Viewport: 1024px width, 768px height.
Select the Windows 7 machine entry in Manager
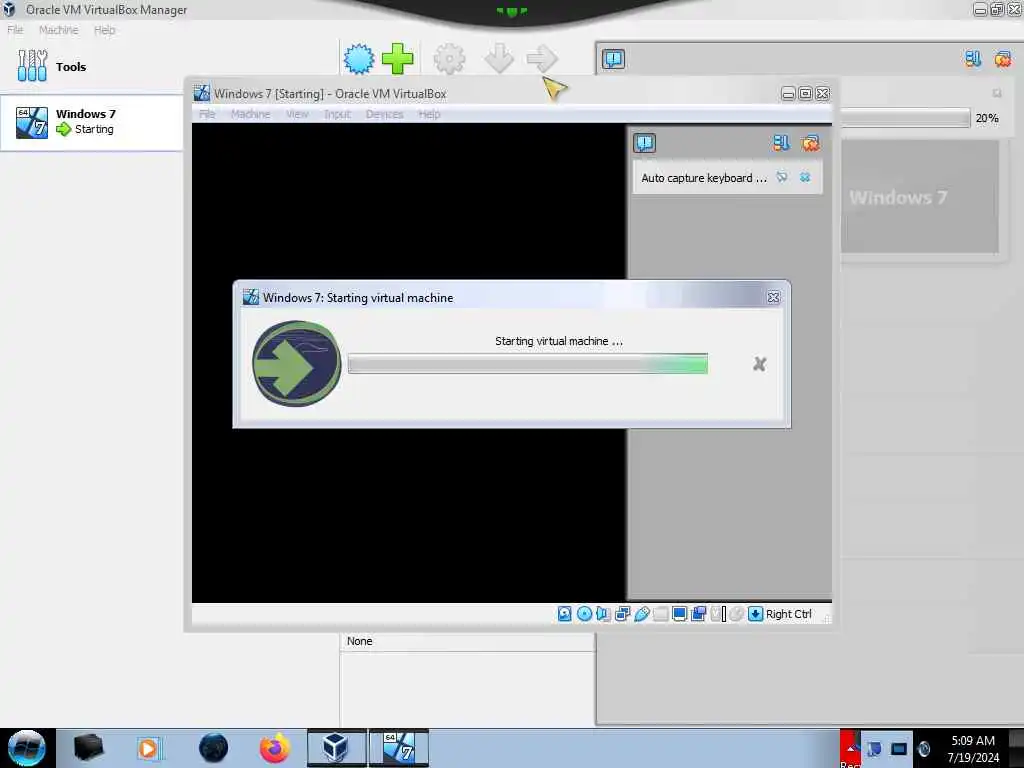pos(91,123)
